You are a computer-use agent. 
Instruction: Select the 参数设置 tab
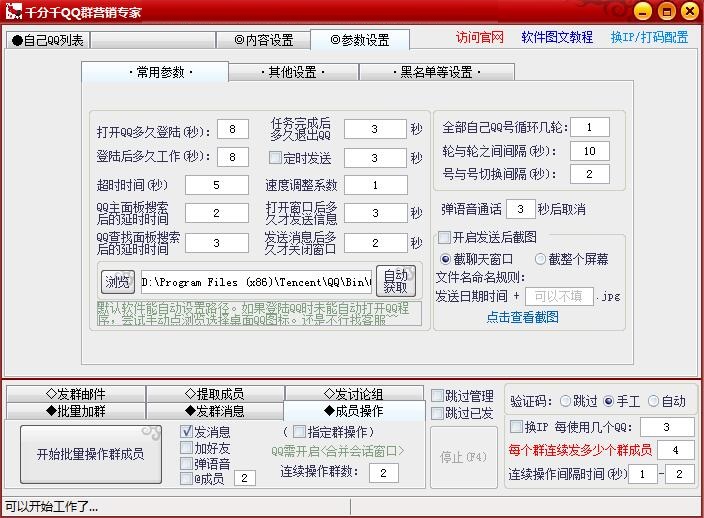[360, 40]
